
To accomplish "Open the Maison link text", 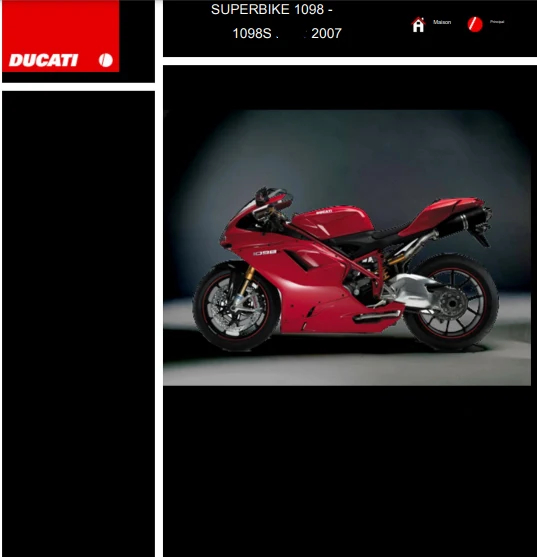I will click(442, 22).
